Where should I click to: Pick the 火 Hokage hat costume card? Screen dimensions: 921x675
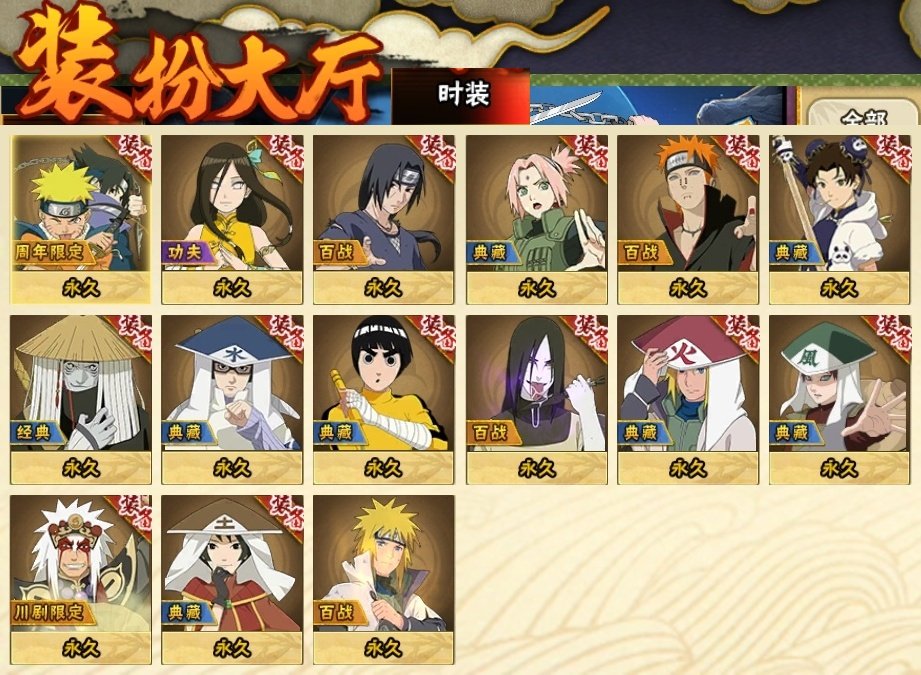pos(688,399)
